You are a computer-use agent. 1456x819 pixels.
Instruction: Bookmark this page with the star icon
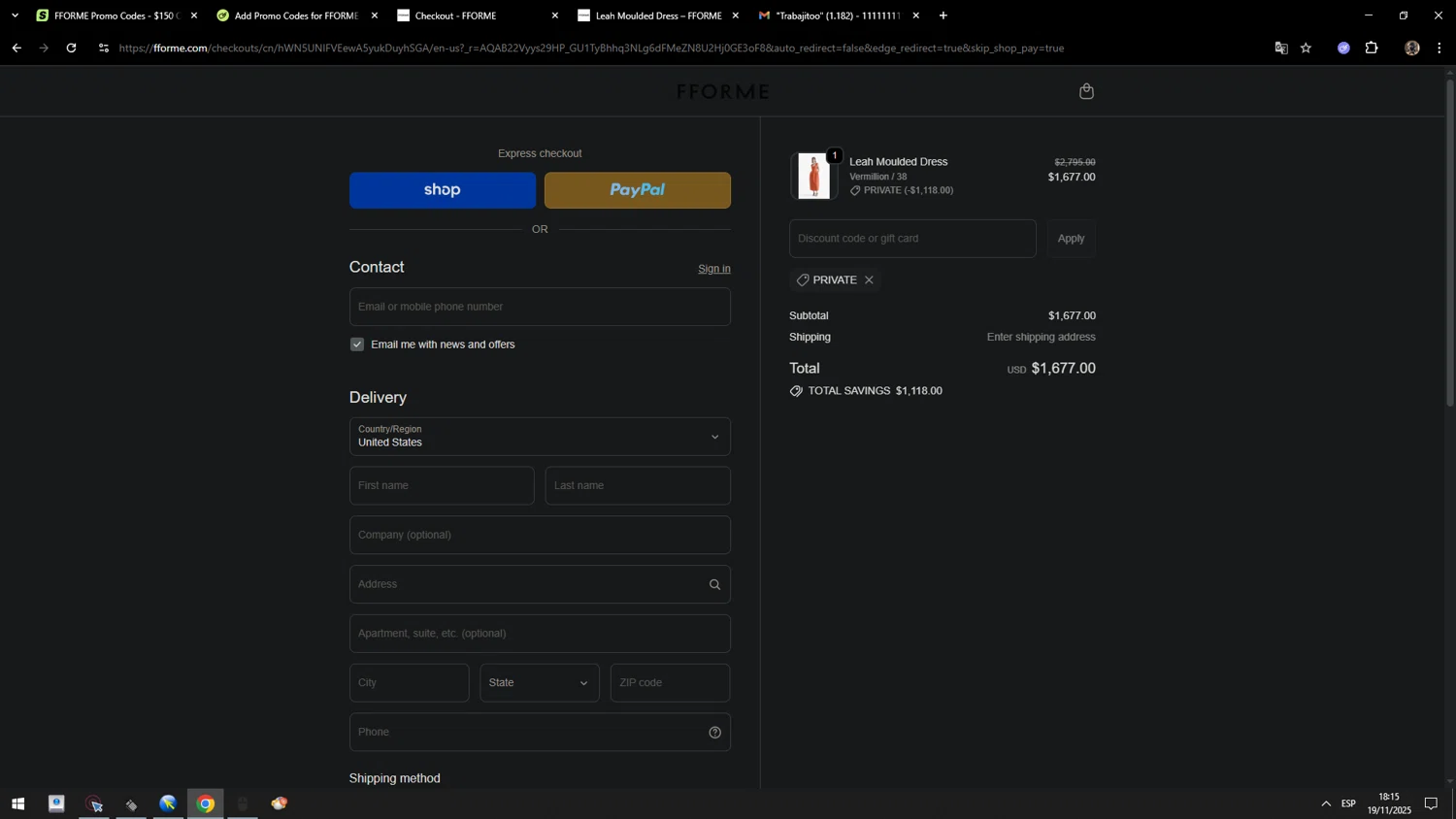click(1307, 48)
